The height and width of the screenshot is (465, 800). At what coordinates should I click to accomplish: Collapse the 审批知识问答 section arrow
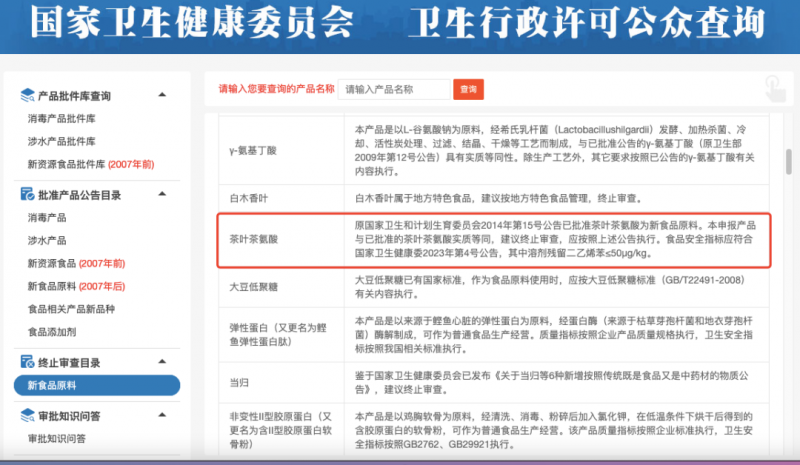point(162,414)
